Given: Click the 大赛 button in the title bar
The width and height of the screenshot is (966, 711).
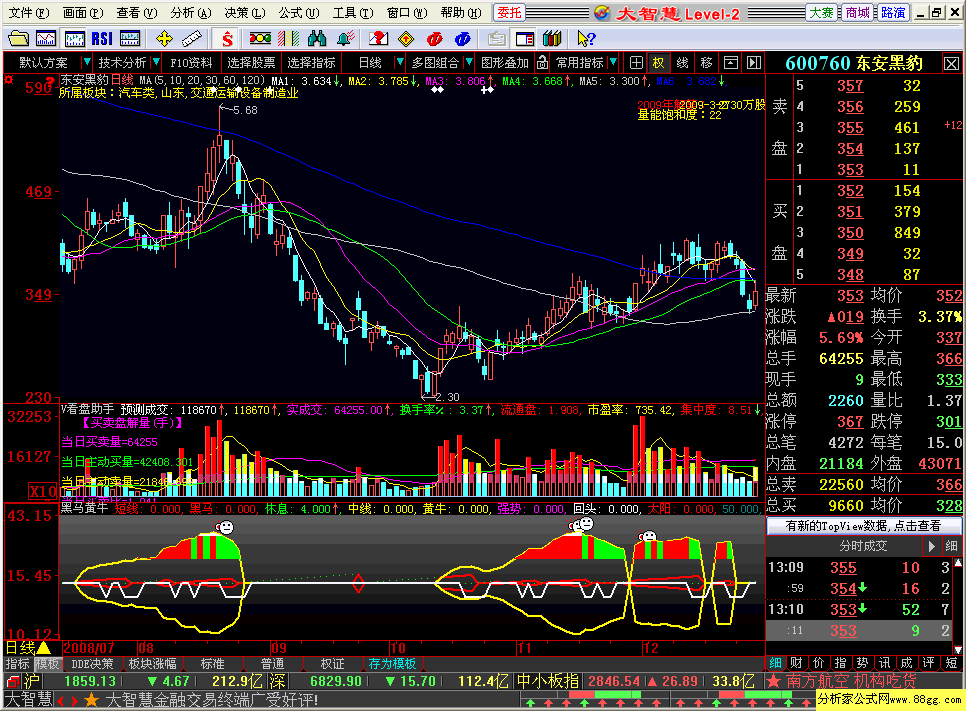Looking at the screenshot, I should pos(821,13).
